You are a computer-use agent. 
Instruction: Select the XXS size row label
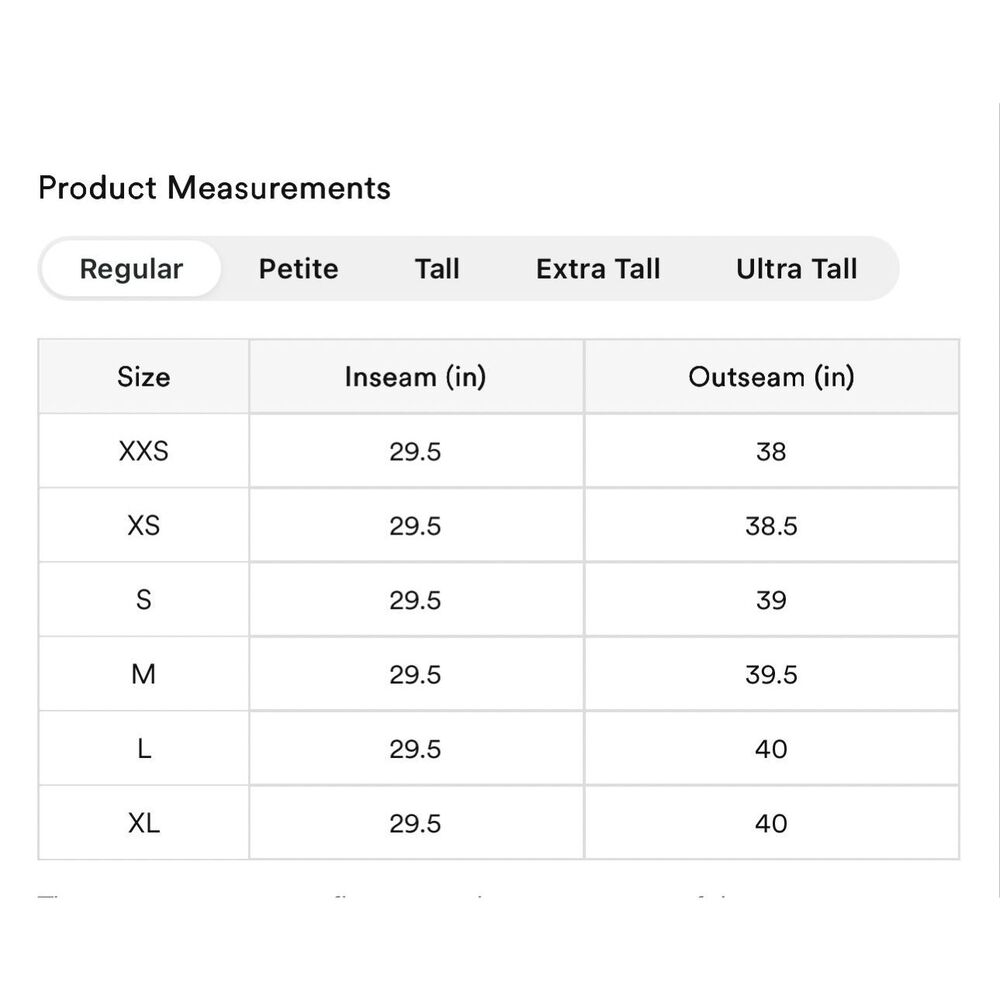tap(143, 451)
